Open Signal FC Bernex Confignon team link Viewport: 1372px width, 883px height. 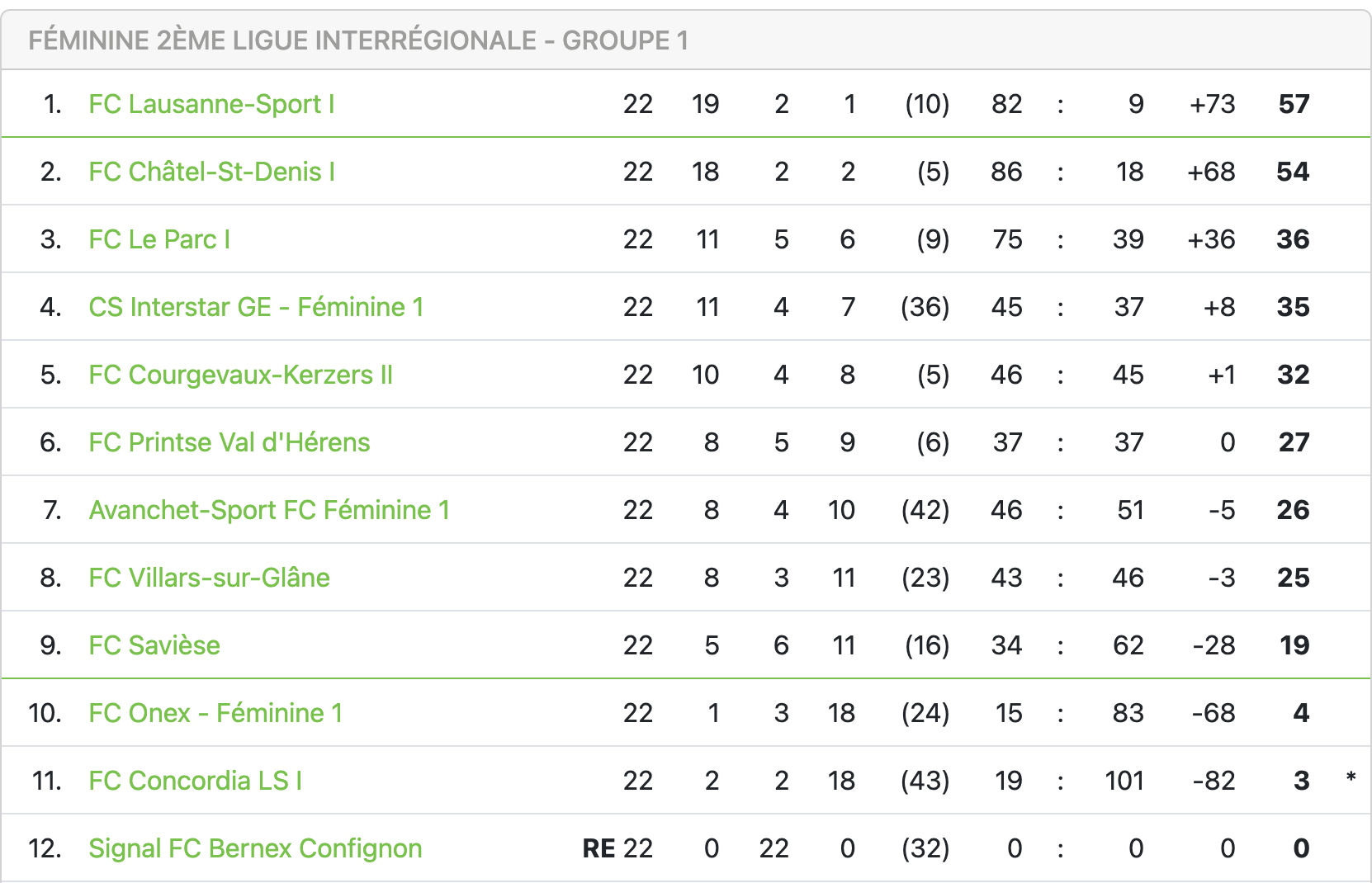point(255,848)
